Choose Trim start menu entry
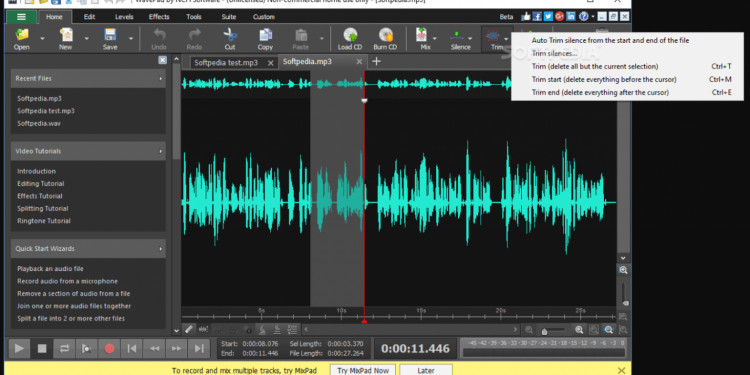The height and width of the screenshot is (375, 750). point(627,79)
